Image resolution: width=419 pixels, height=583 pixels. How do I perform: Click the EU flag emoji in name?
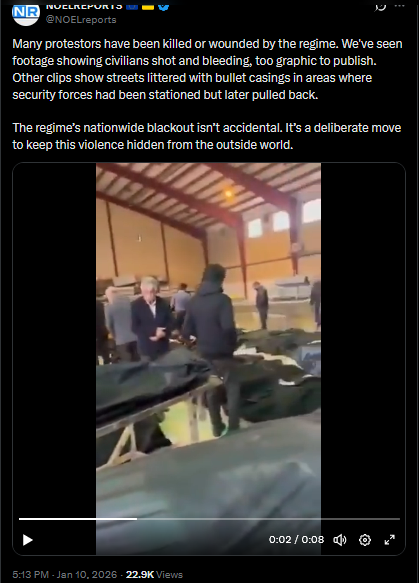(132, 6)
